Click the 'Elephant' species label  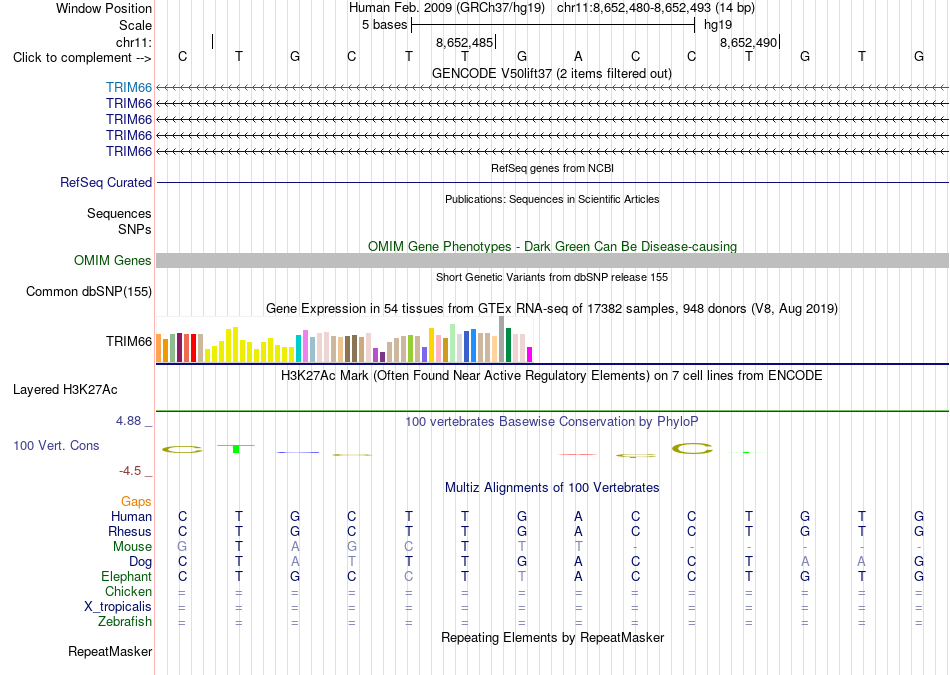click(x=126, y=576)
